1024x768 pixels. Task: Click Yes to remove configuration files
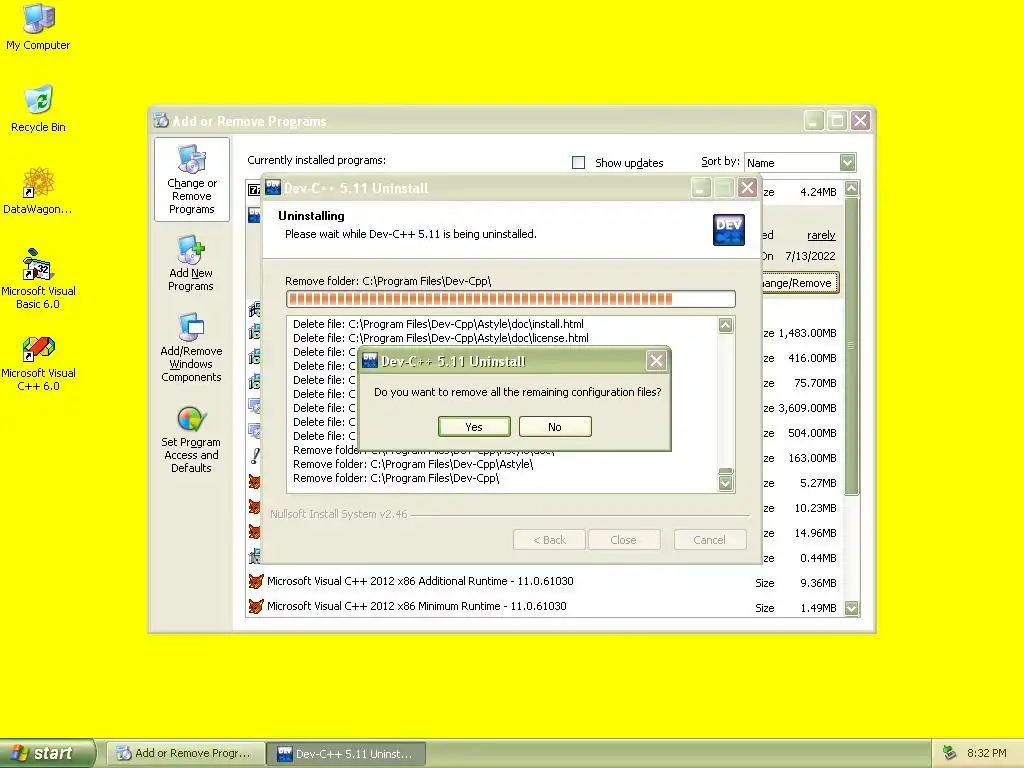[x=474, y=426]
